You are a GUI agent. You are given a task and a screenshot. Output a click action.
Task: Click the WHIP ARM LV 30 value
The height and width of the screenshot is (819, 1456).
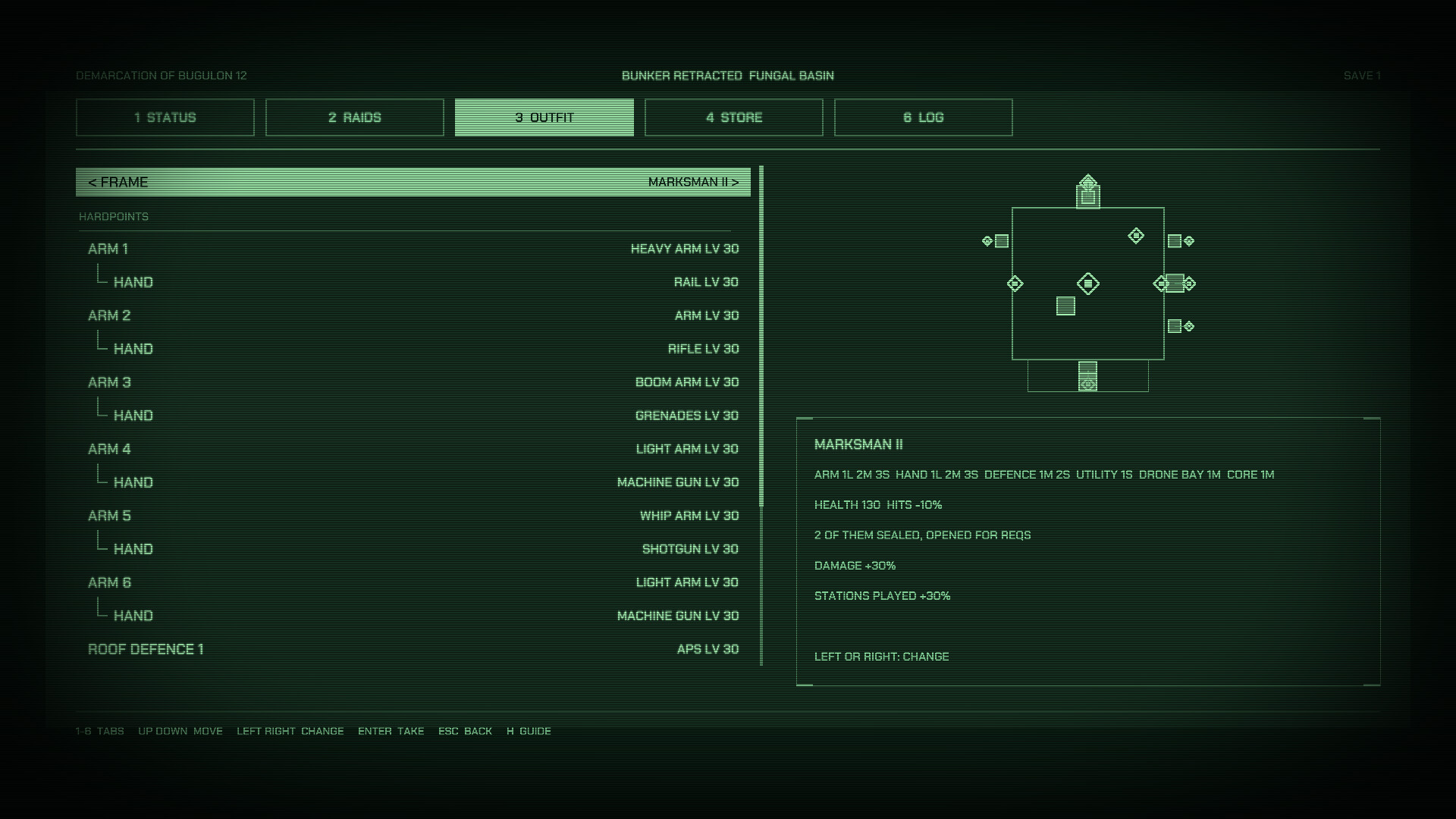pos(689,516)
